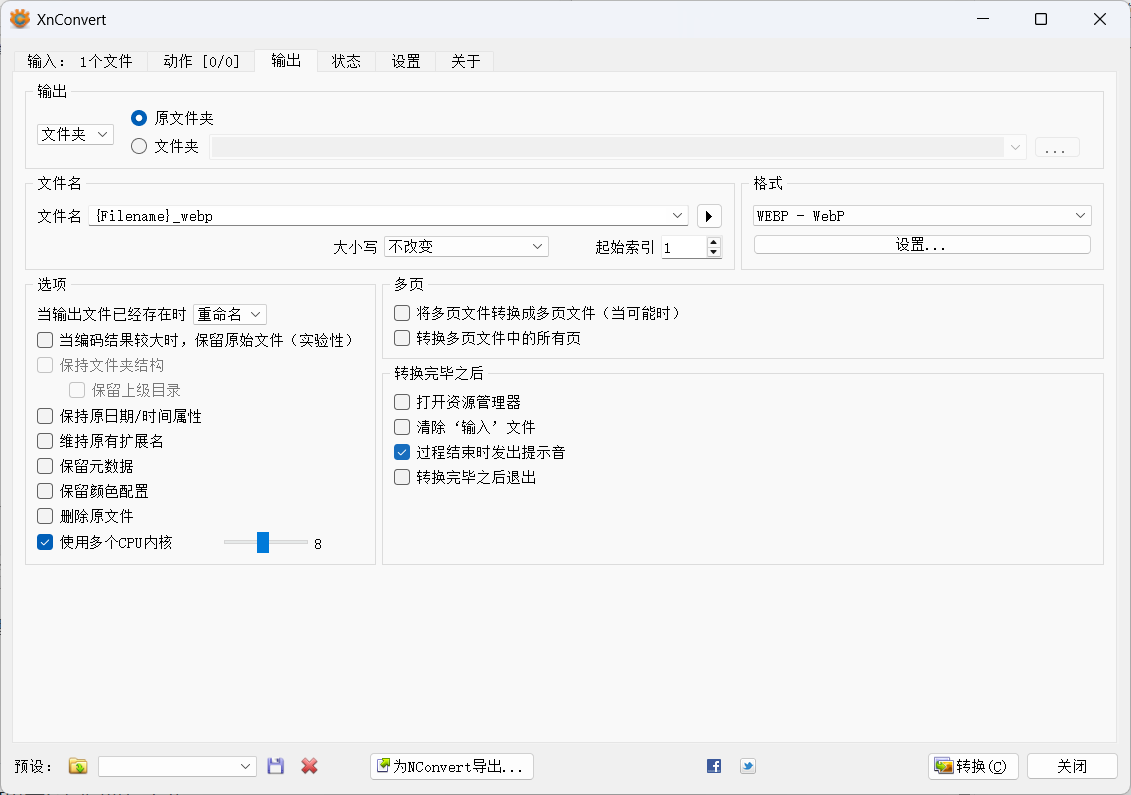Select custom 文件夹 radio option
Image resolution: width=1131 pixels, height=795 pixels.
coord(139,146)
